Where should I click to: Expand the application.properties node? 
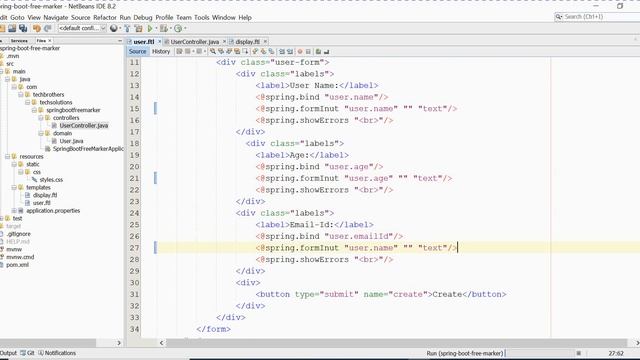14,211
